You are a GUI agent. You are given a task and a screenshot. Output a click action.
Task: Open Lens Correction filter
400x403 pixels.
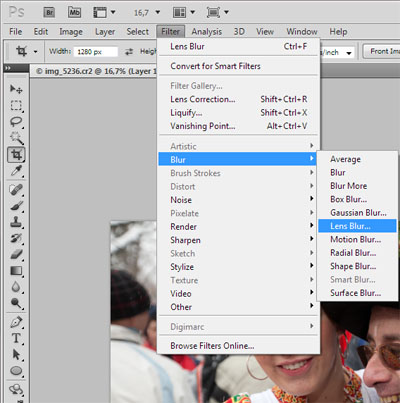point(238,99)
